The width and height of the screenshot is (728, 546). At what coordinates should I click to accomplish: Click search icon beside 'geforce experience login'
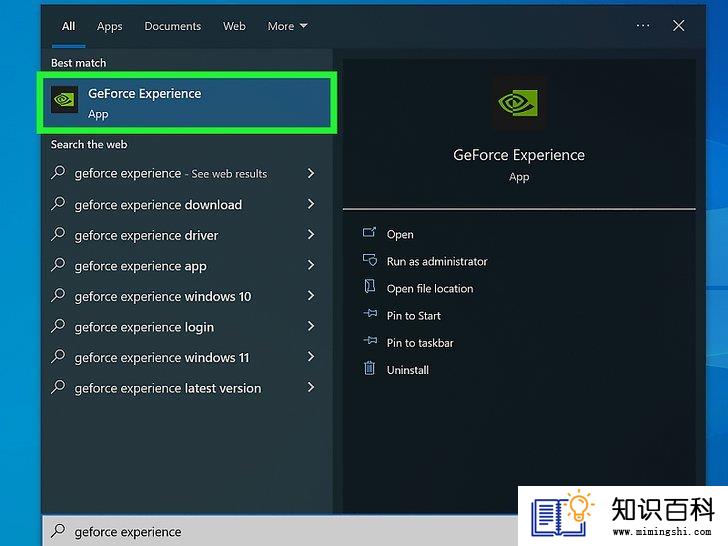pos(58,326)
